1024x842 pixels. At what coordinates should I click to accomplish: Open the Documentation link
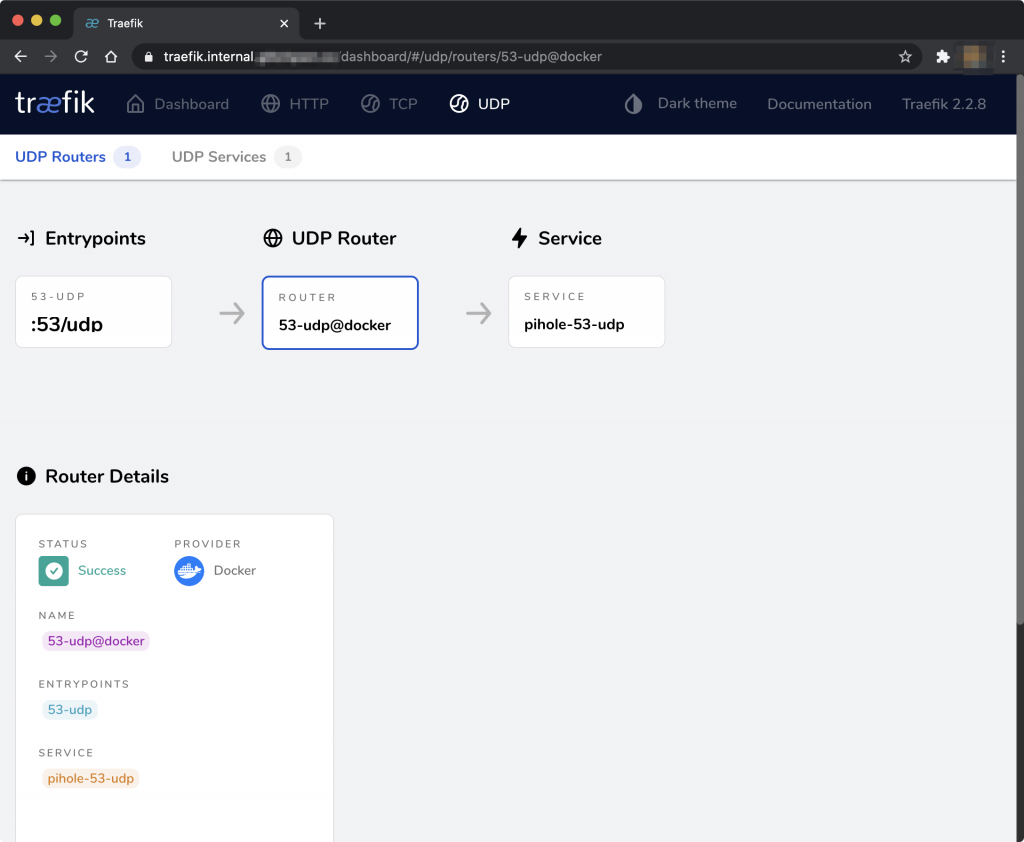[x=819, y=104]
